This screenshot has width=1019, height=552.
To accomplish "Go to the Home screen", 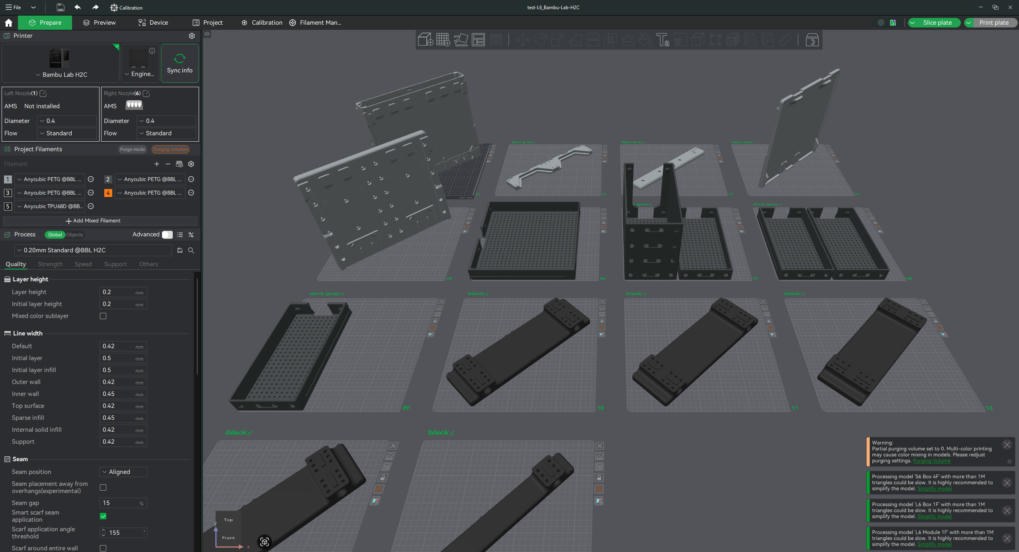I will click(8, 22).
